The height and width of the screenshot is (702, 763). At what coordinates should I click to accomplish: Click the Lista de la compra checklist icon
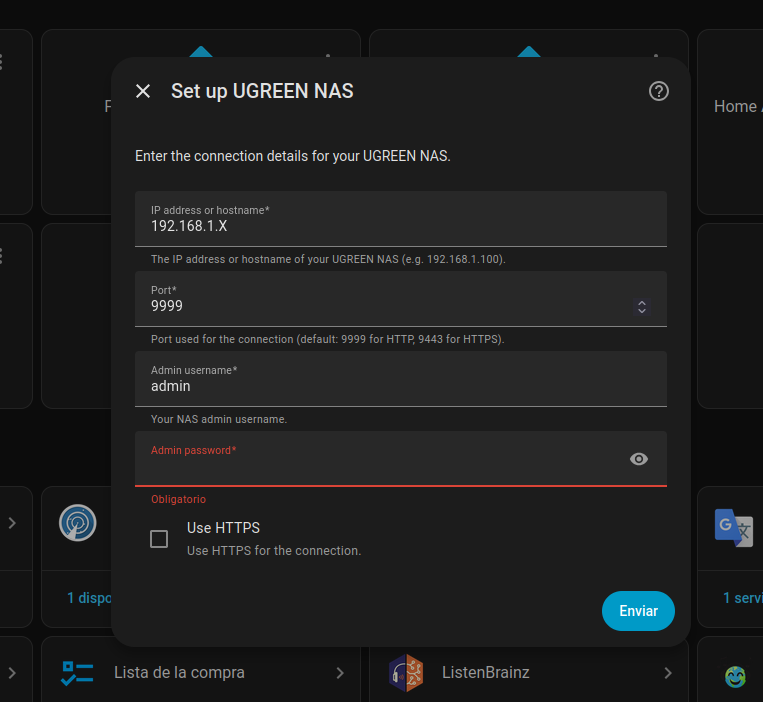77,673
